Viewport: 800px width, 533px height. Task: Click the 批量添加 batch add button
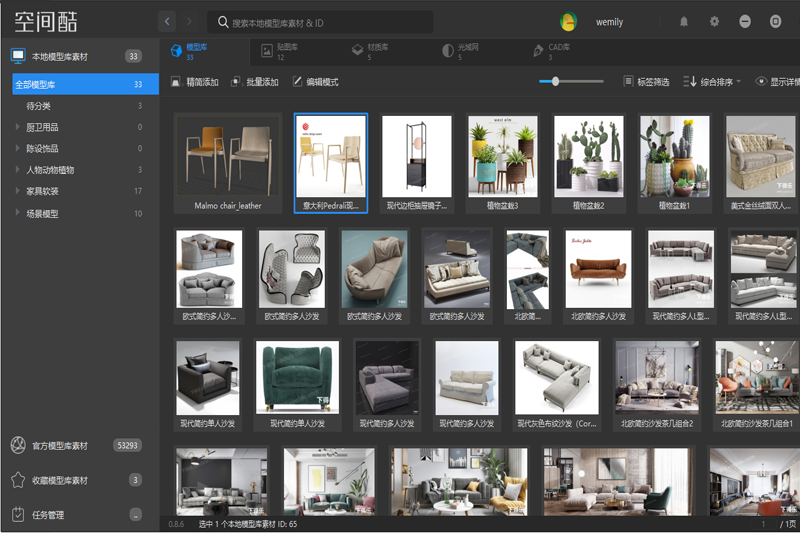click(255, 82)
